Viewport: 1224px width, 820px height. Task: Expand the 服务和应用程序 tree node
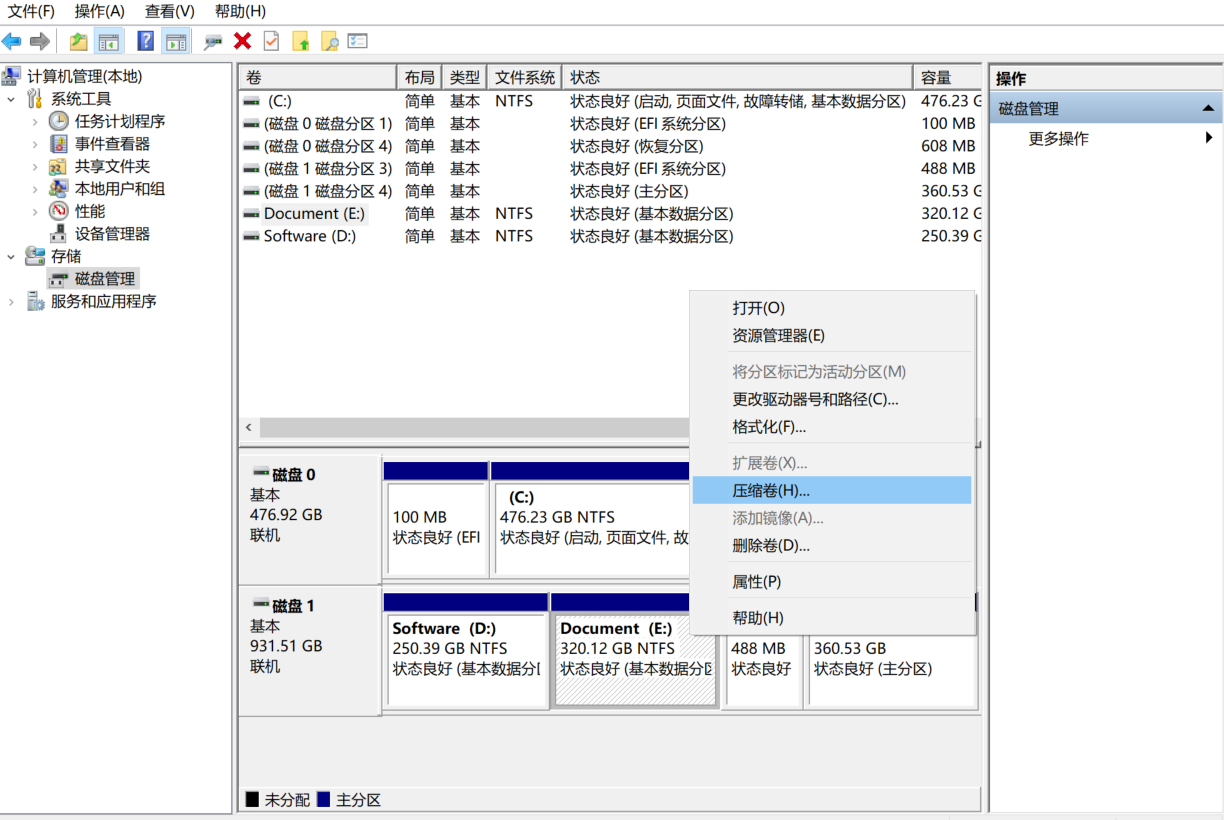12,302
